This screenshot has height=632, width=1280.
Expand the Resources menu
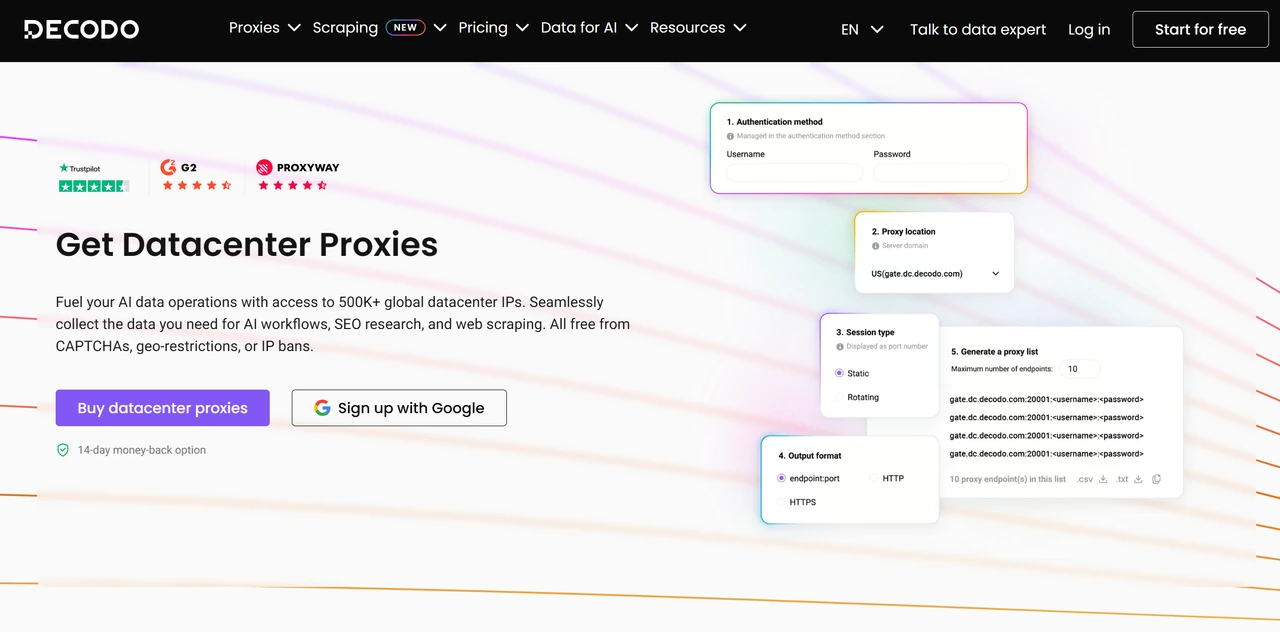tap(698, 28)
